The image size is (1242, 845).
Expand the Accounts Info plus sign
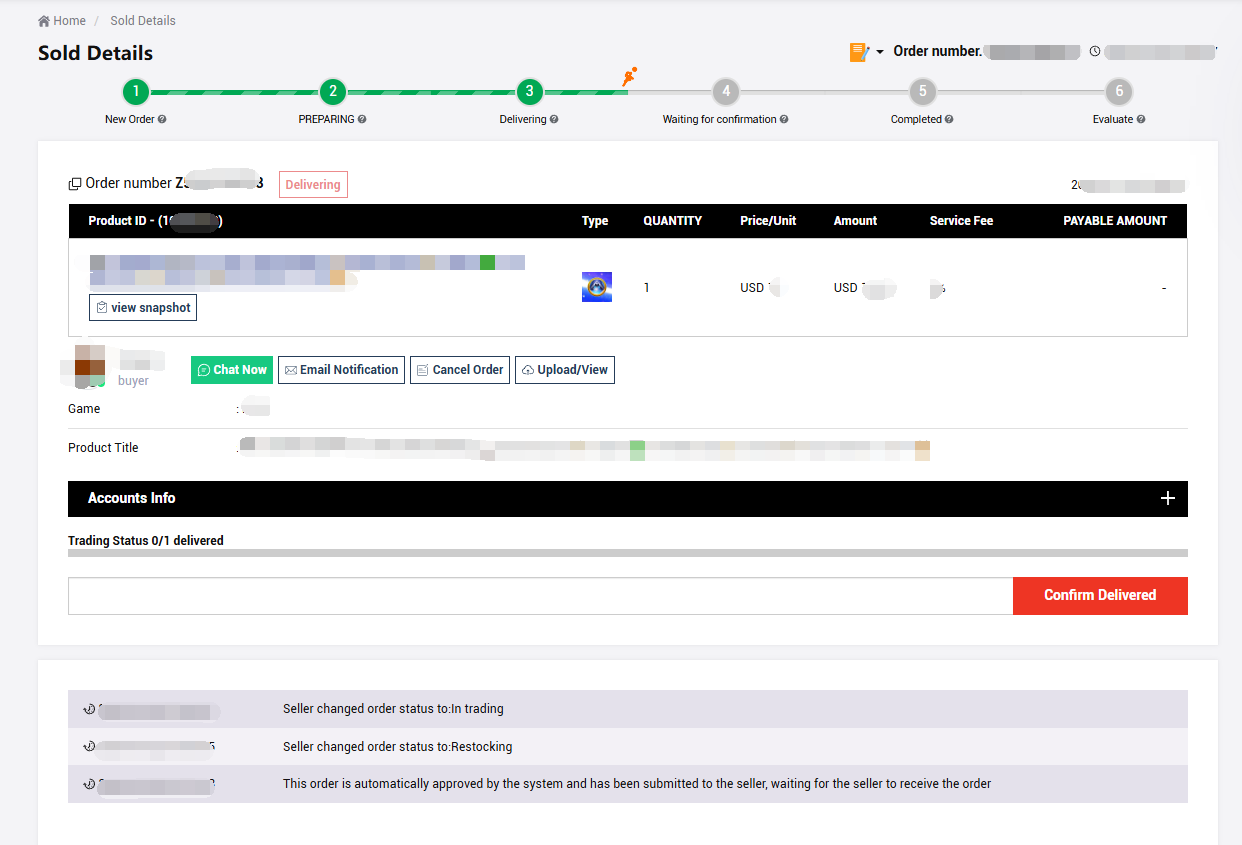[x=1167, y=498]
